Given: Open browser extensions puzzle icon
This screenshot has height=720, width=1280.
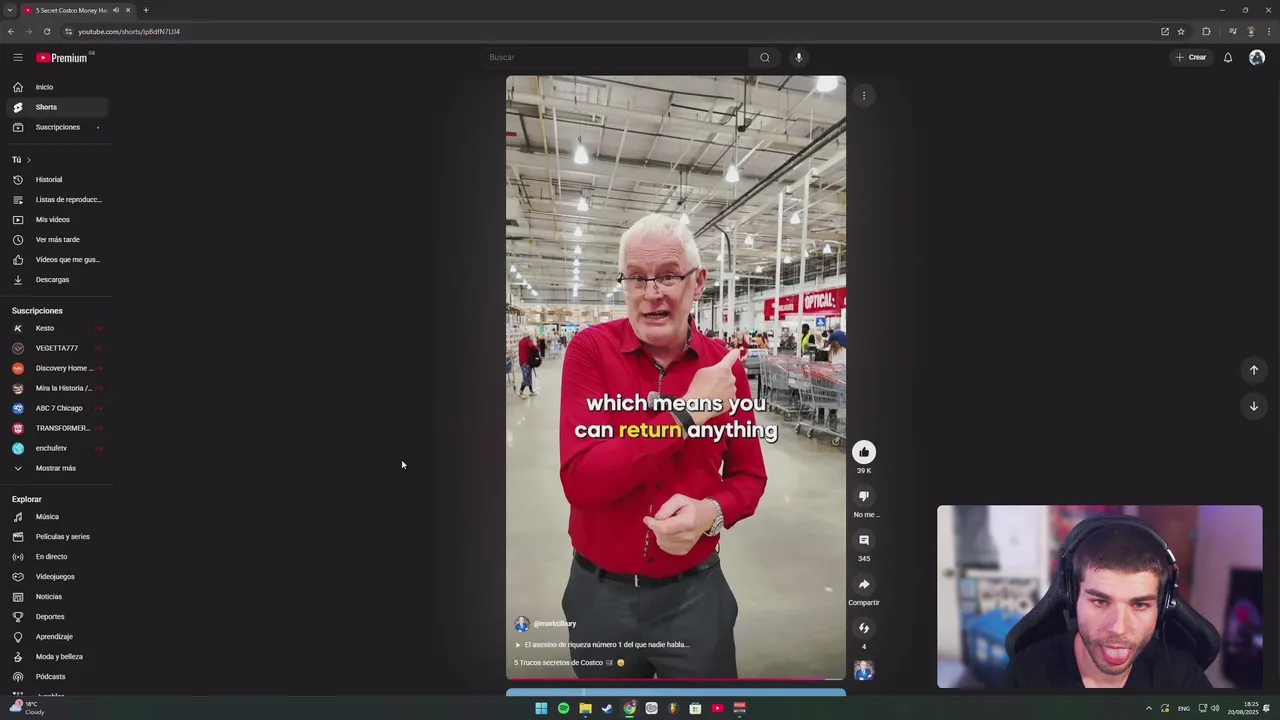Looking at the screenshot, I should coord(1206,31).
